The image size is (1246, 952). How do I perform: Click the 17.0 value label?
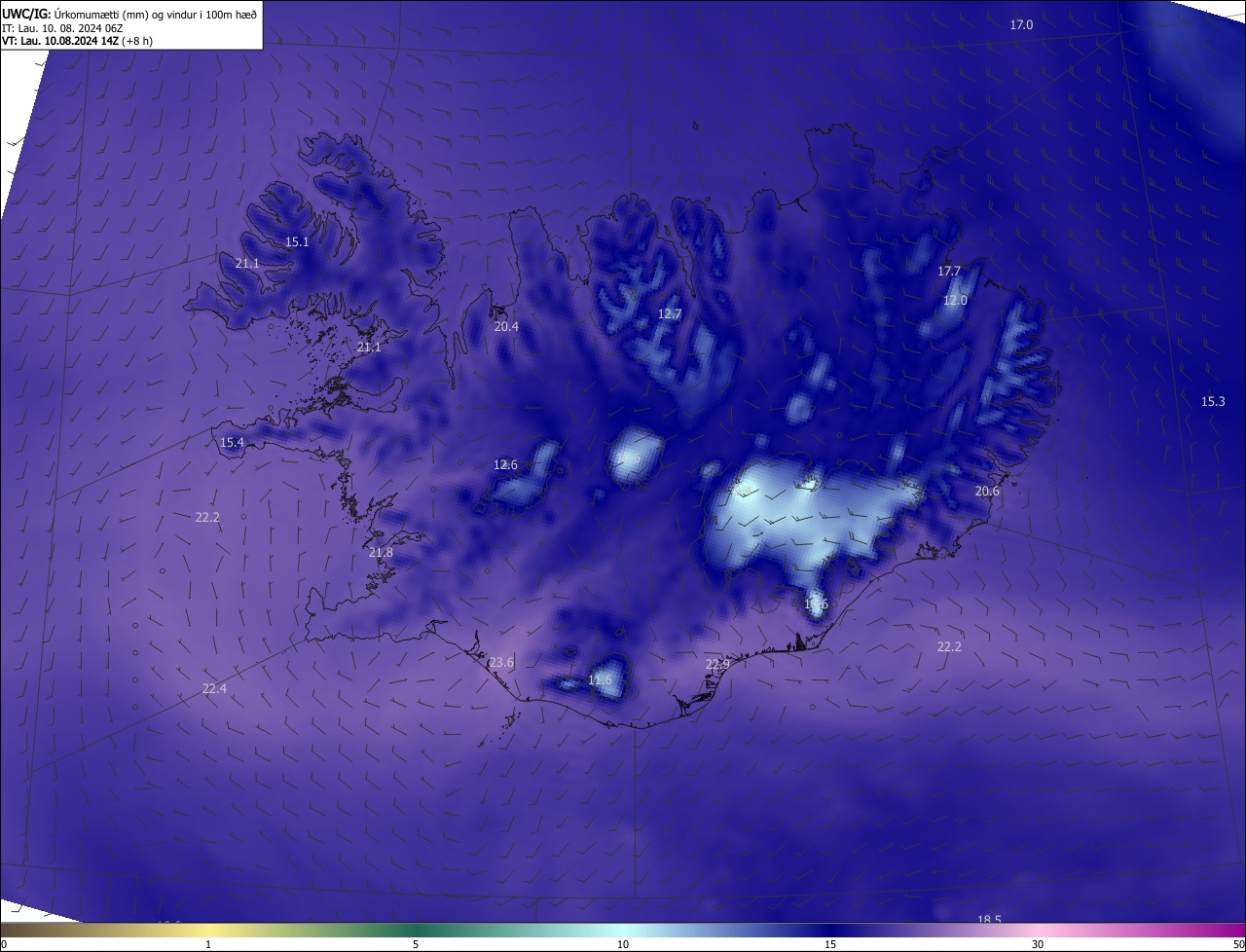[1021, 24]
